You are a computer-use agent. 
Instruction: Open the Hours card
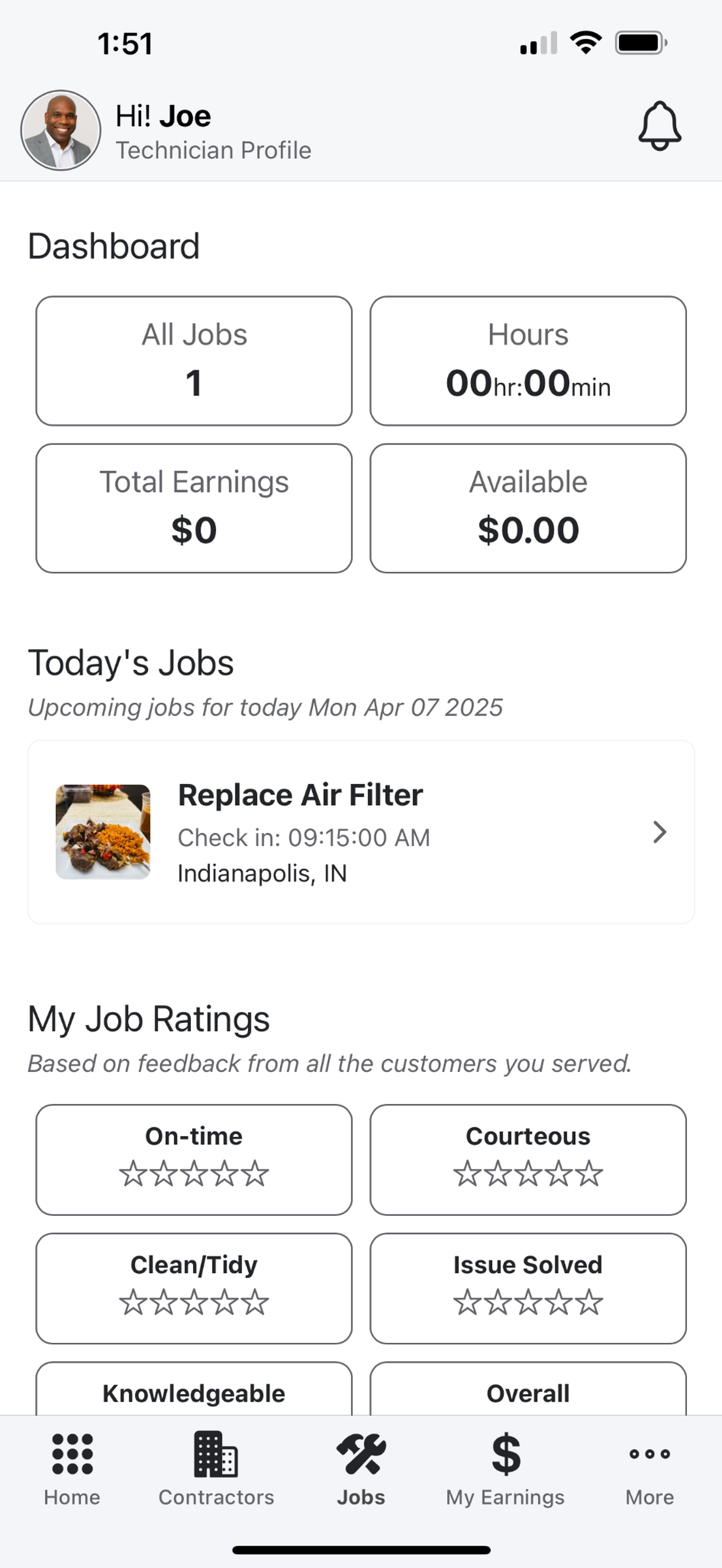click(528, 361)
